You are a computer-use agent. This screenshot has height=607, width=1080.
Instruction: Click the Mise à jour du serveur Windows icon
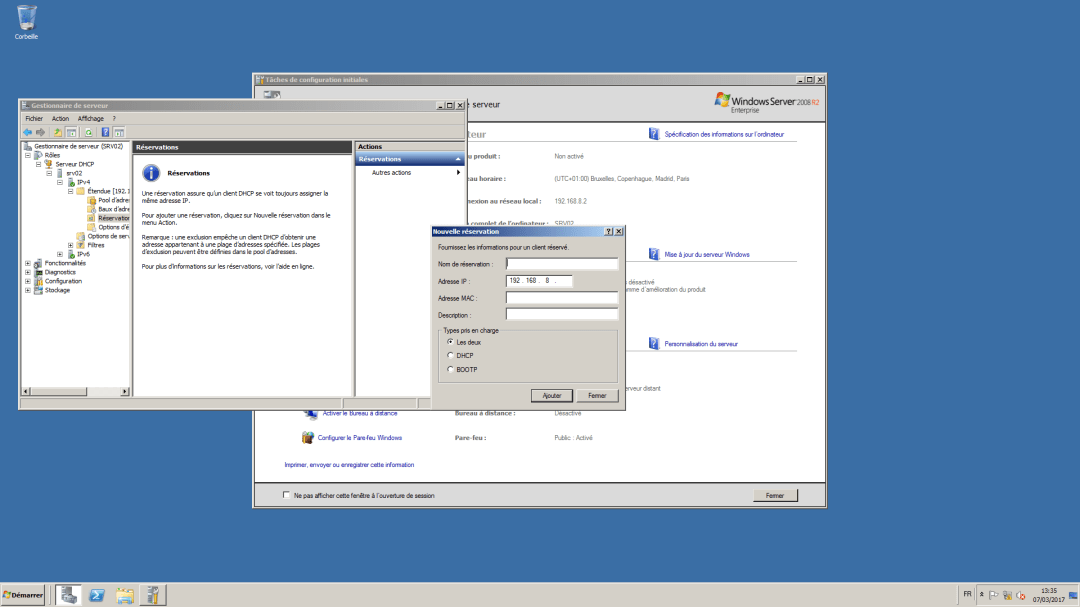tap(652, 254)
